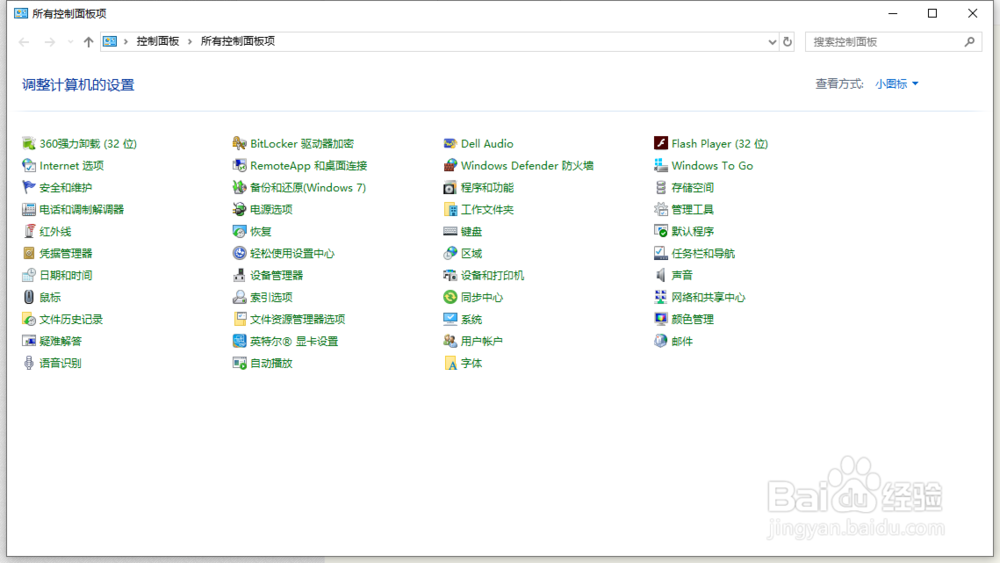
Task: Click the Windows Defender 防火墙 icon
Action: click(x=450, y=166)
